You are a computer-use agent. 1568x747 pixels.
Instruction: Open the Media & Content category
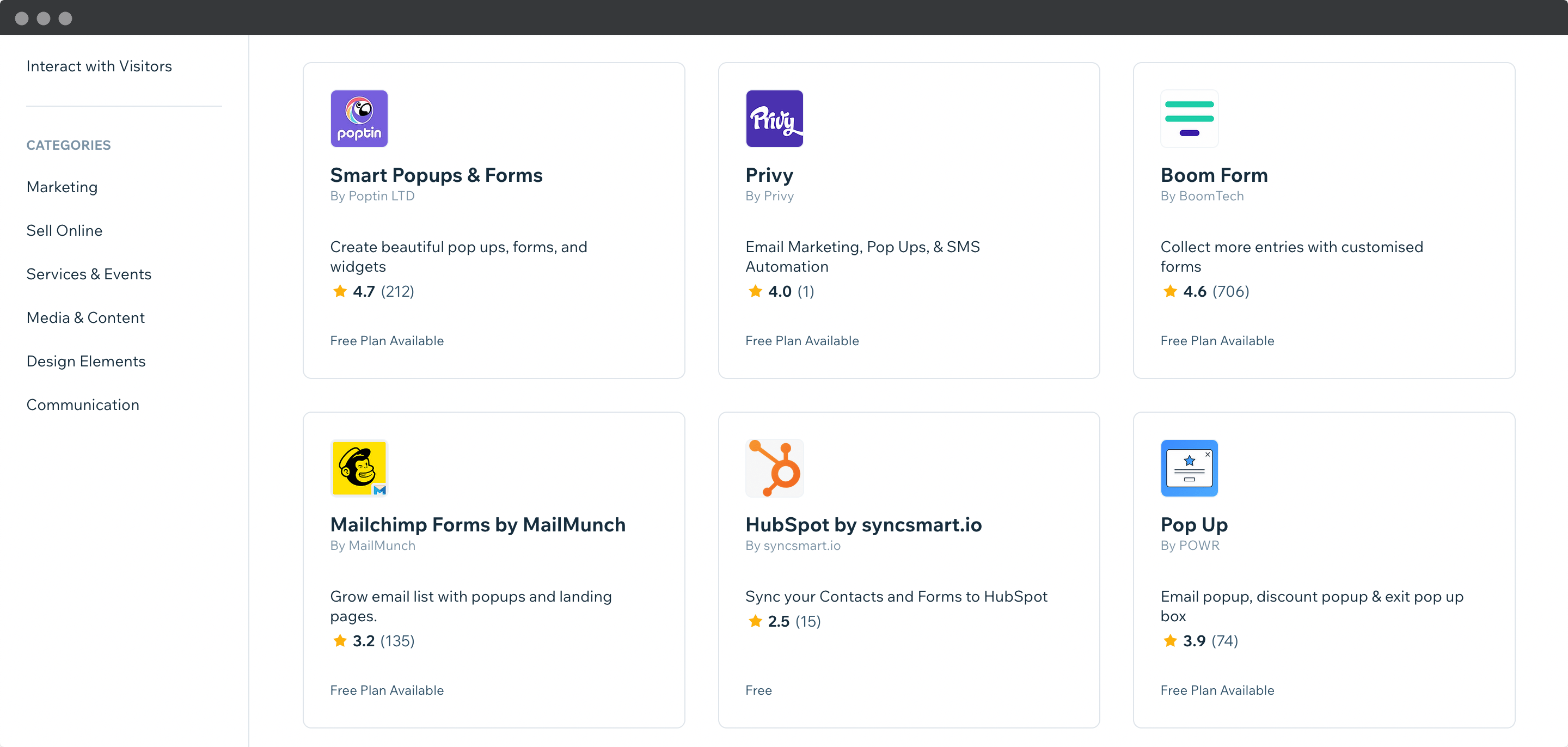coord(85,318)
